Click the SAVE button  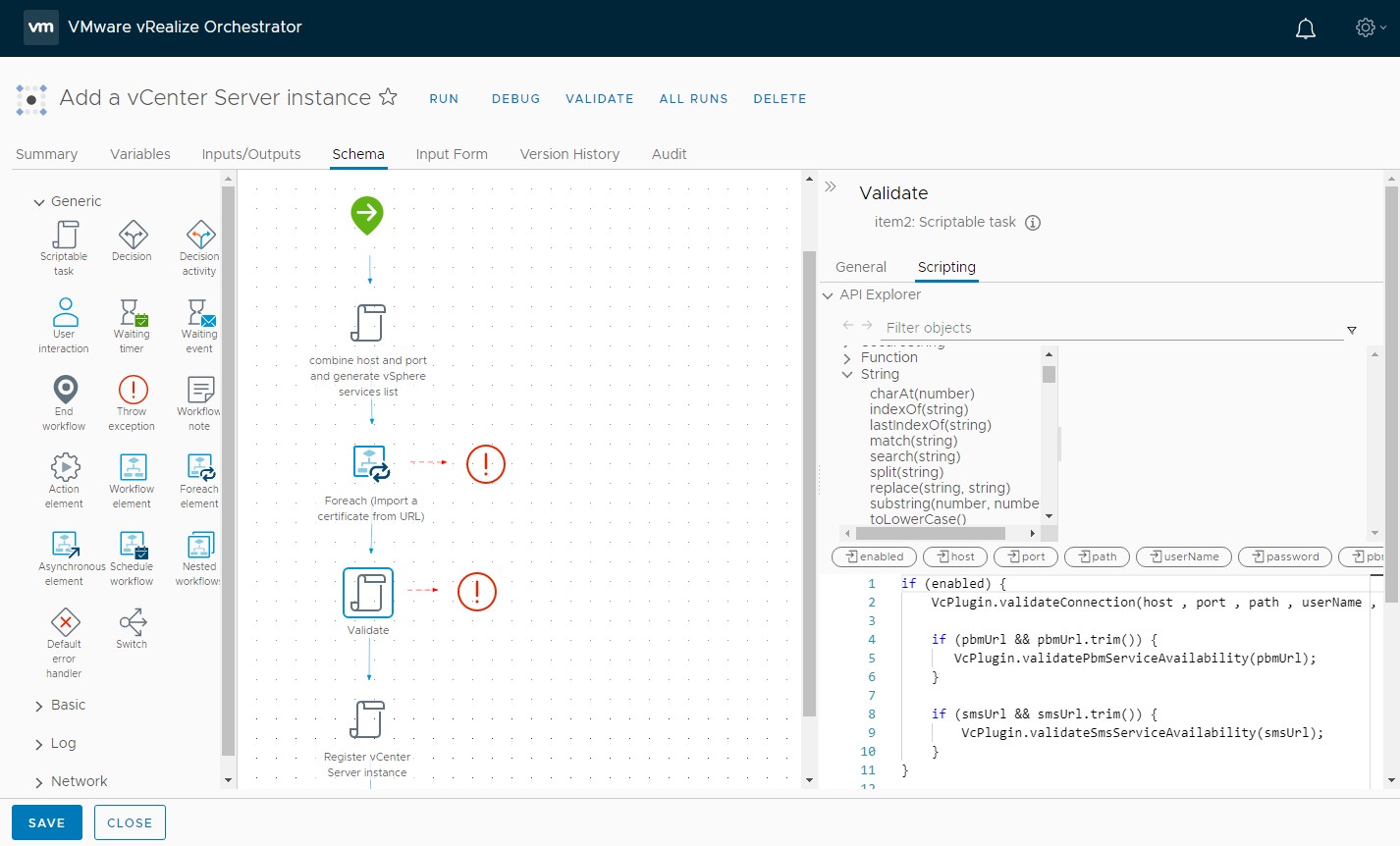tap(46, 822)
